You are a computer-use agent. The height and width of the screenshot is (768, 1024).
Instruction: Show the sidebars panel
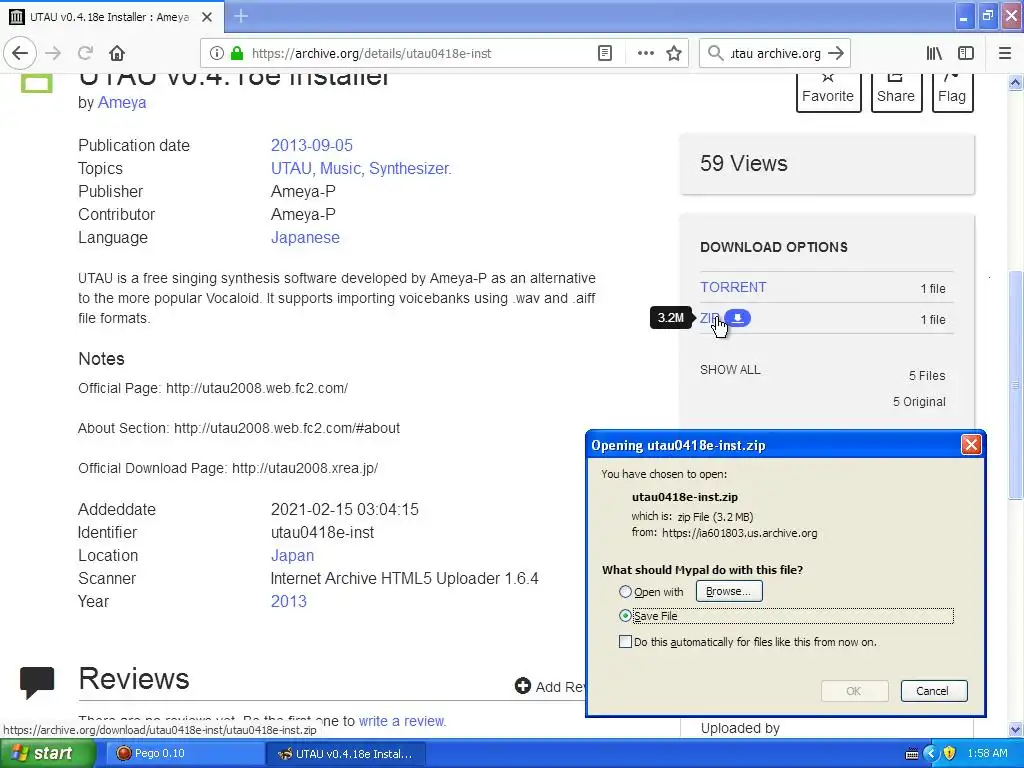click(966, 54)
